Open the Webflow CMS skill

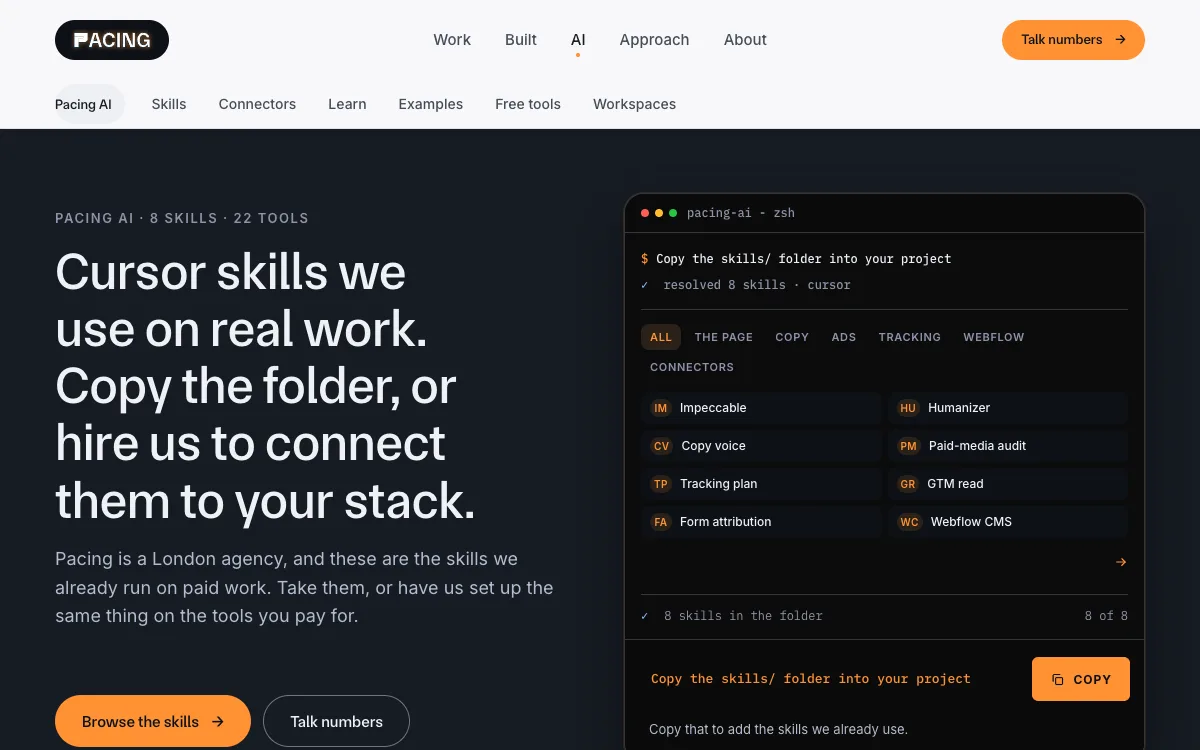[1008, 522]
